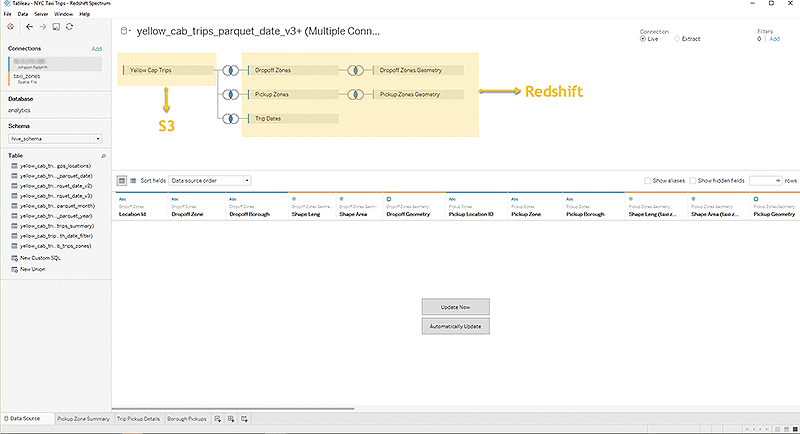Switch to the preview data grid view icon

point(121,181)
